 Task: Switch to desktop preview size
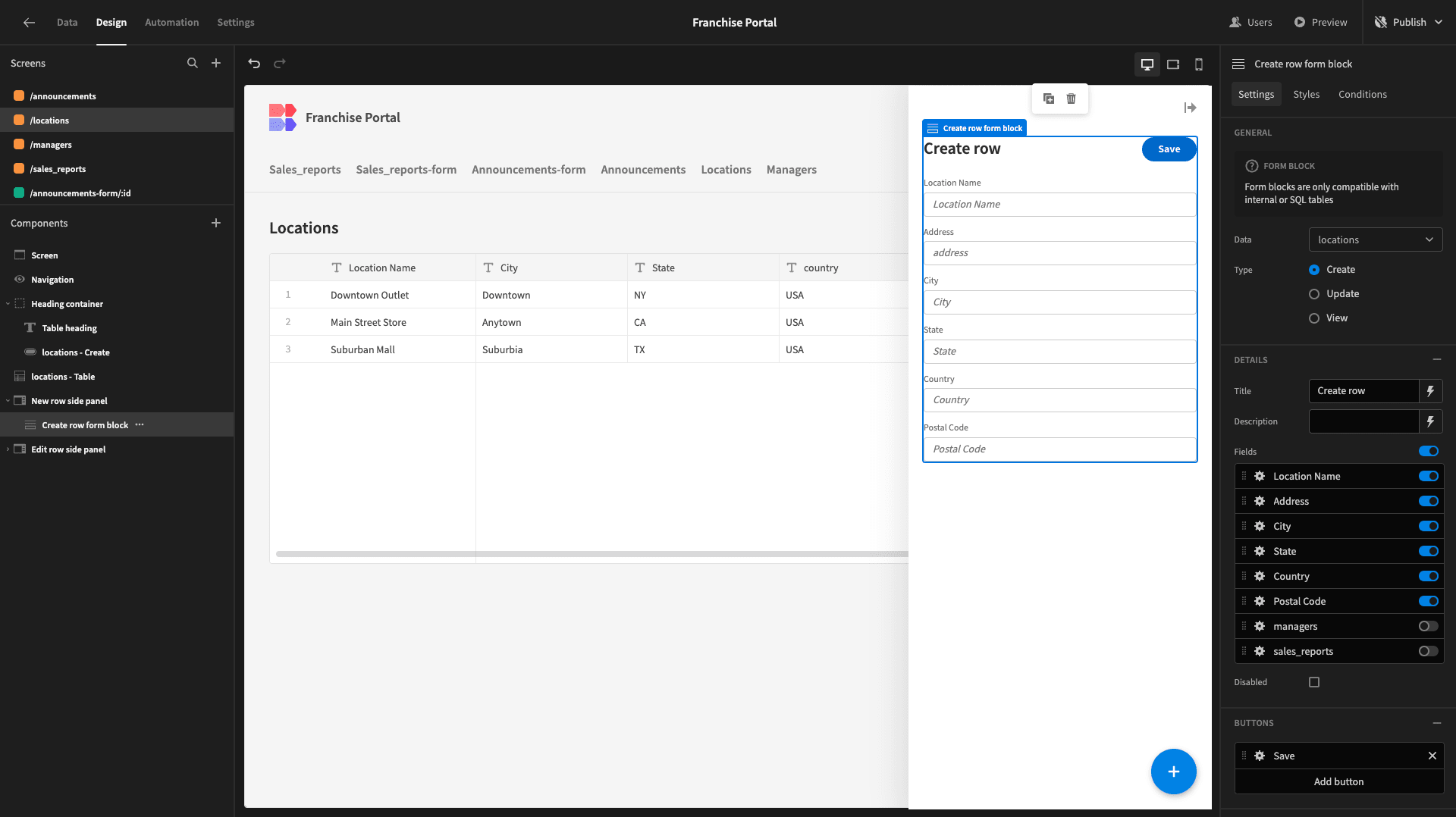pos(1147,64)
